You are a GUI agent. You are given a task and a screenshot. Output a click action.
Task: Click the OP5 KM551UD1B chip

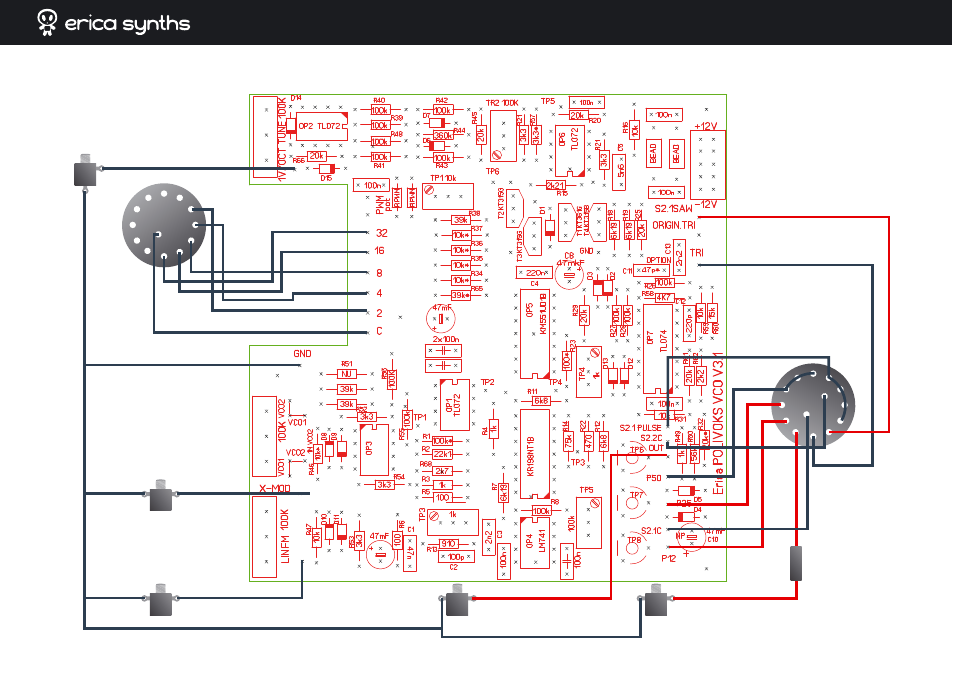click(535, 333)
